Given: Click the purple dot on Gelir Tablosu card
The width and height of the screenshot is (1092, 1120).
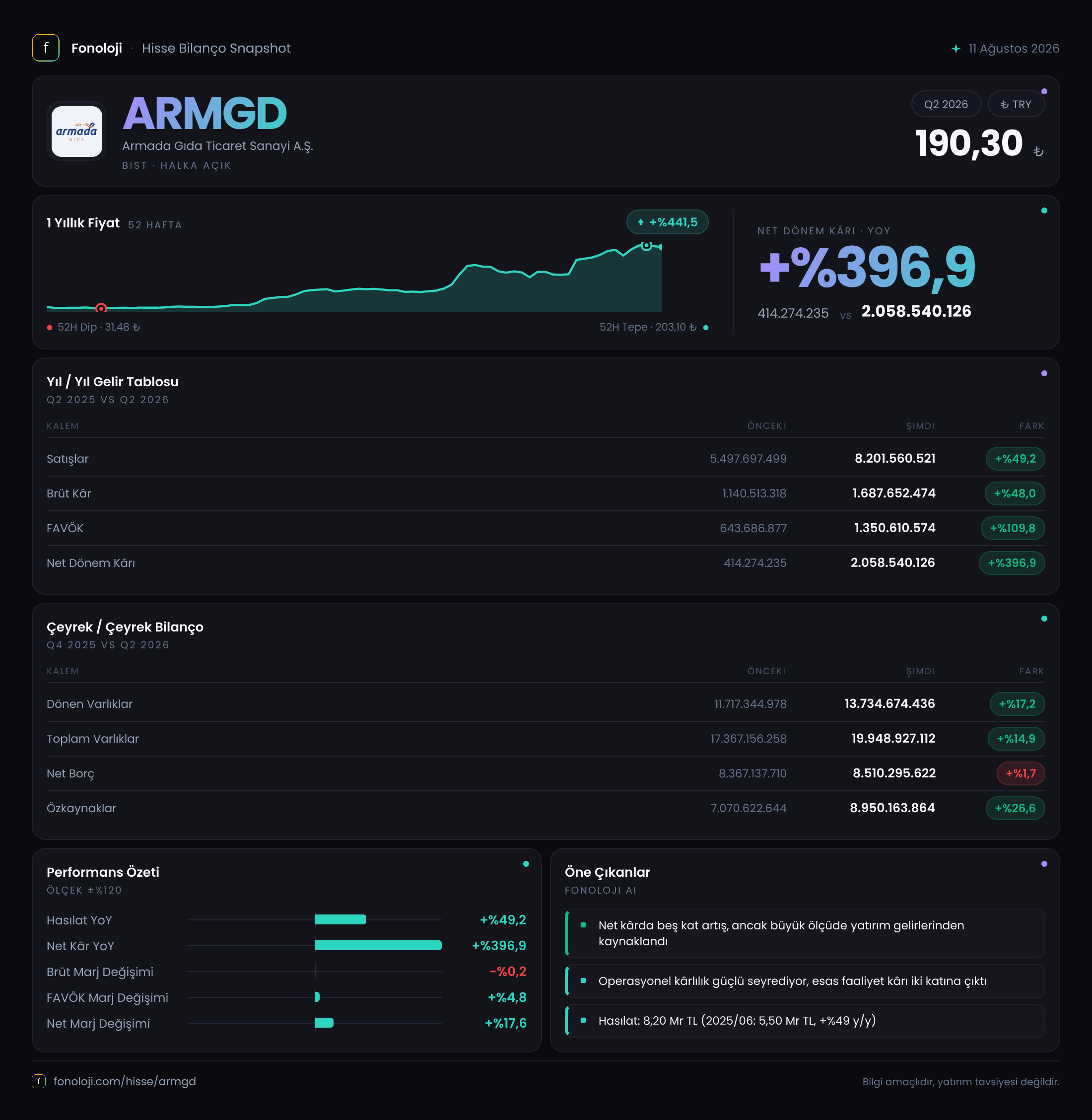Looking at the screenshot, I should pos(1044,373).
